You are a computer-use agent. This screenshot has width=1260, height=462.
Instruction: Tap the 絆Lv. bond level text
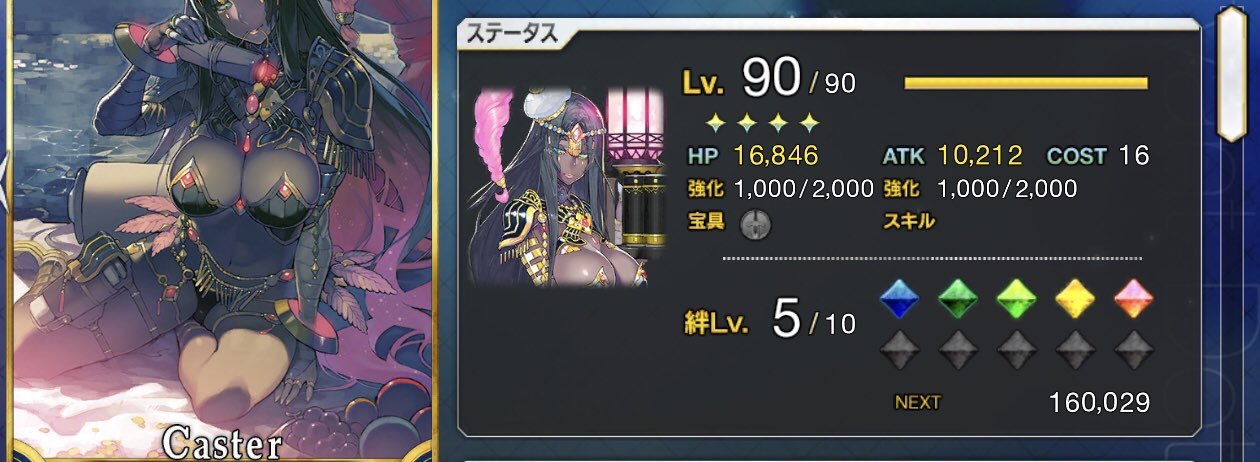[x=718, y=323]
